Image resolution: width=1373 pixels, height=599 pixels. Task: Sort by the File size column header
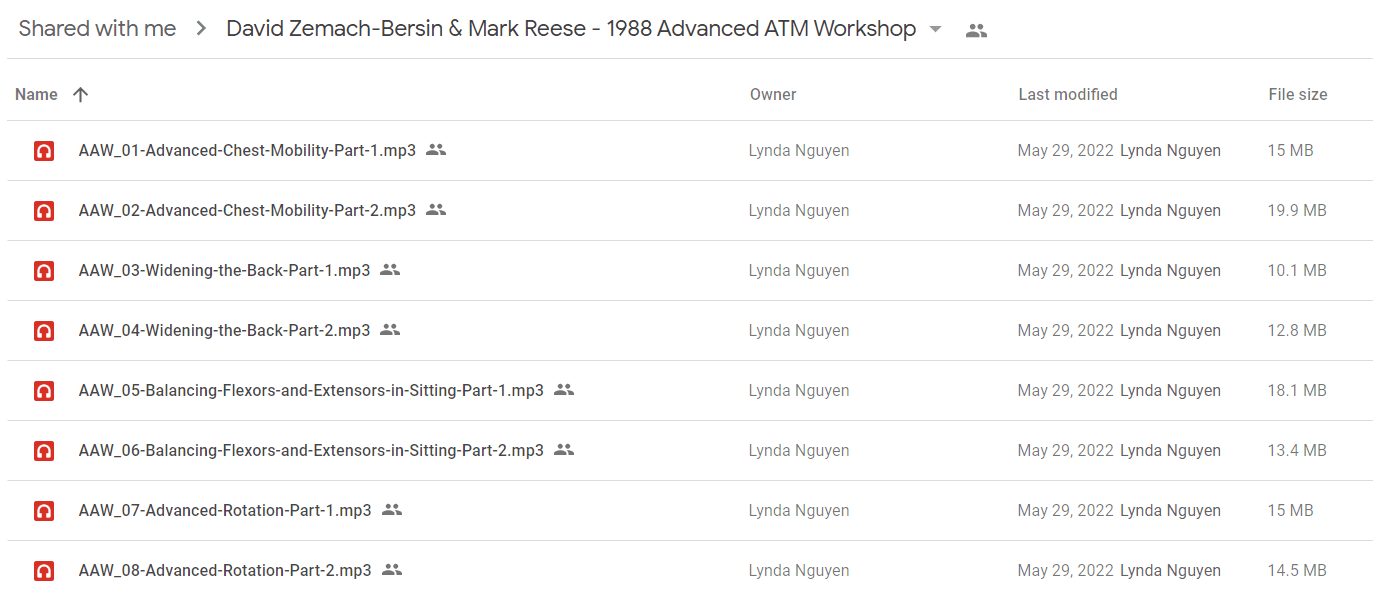click(x=1298, y=94)
